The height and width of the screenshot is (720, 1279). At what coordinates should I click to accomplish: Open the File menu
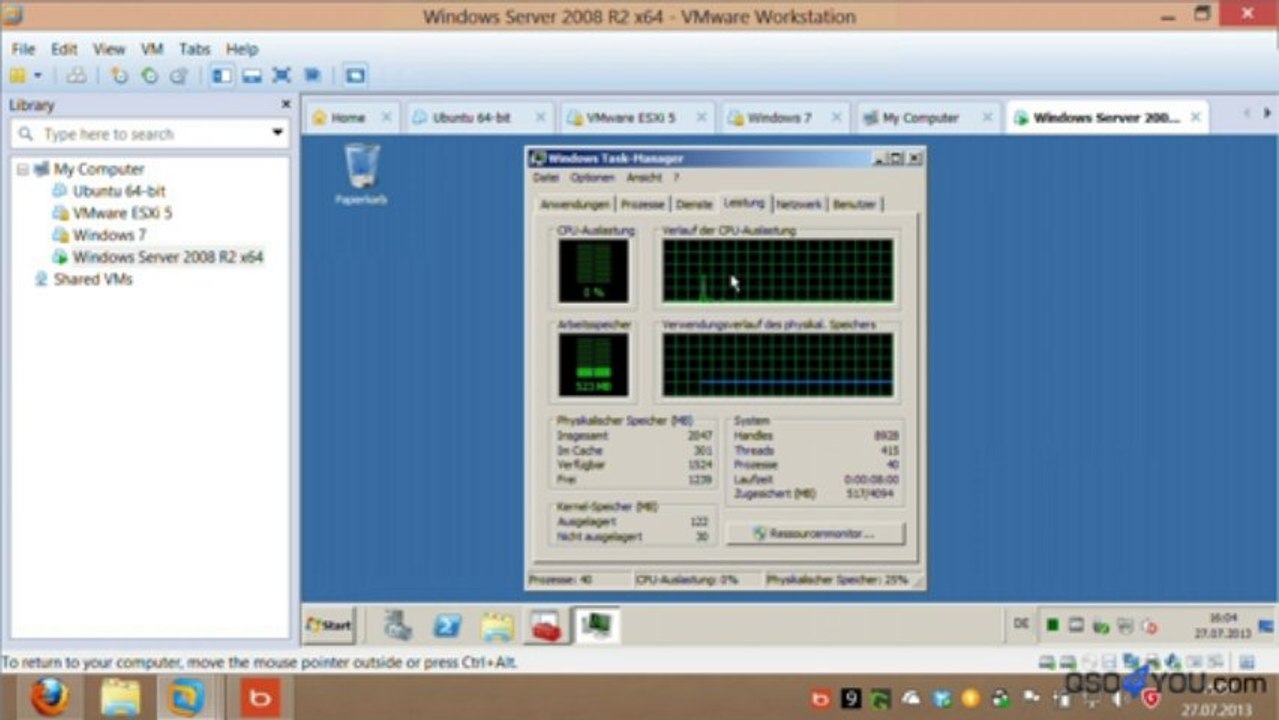point(23,49)
